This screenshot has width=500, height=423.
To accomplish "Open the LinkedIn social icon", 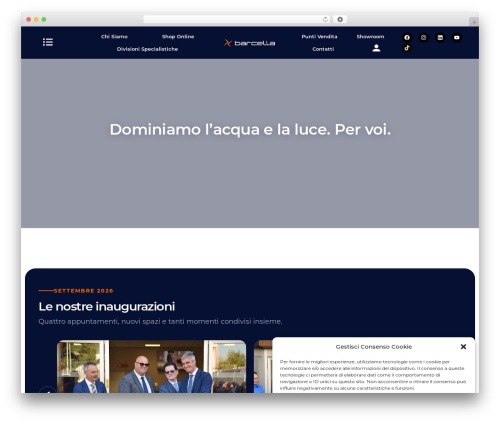I will point(440,37).
